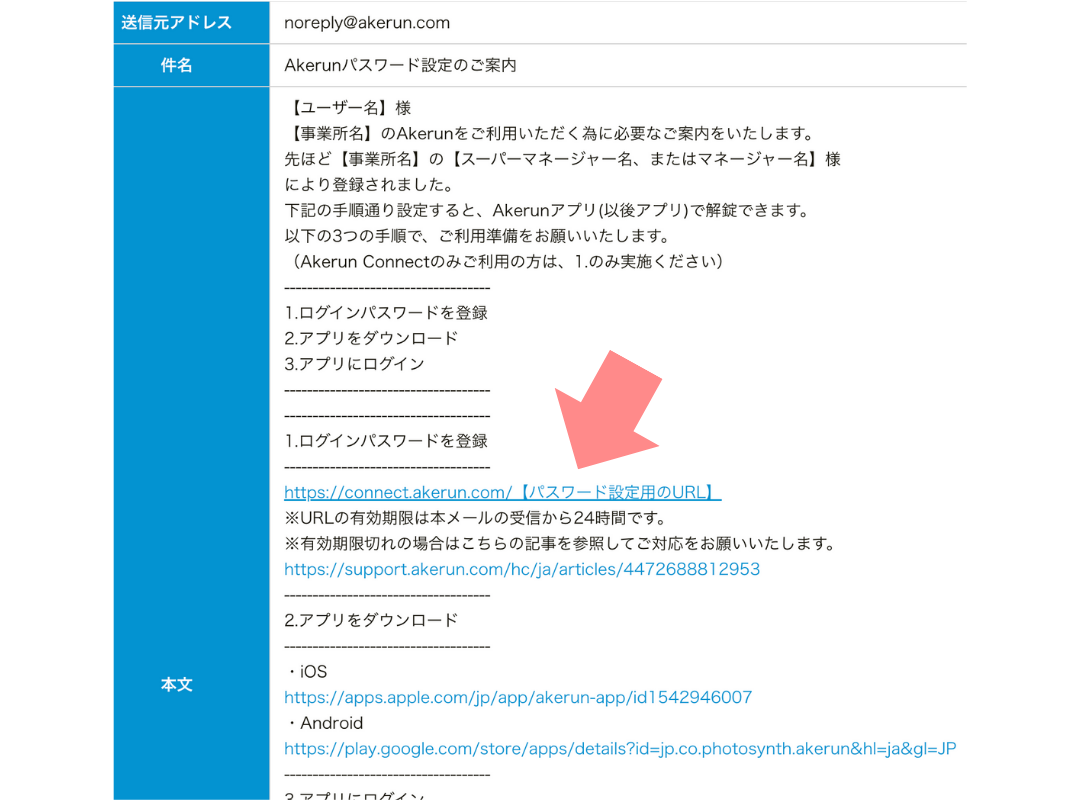
Task: Click the Akerun Connectのみご利用 parenthetical line
Action: [x=503, y=262]
